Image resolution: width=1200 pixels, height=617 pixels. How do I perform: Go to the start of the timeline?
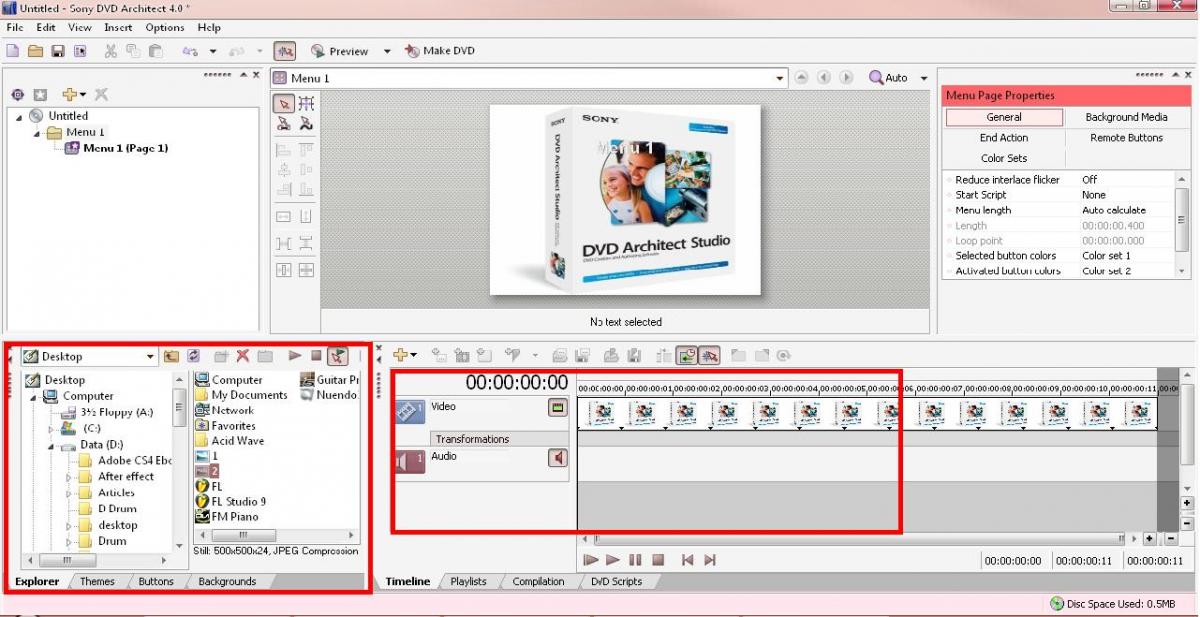(x=687, y=561)
